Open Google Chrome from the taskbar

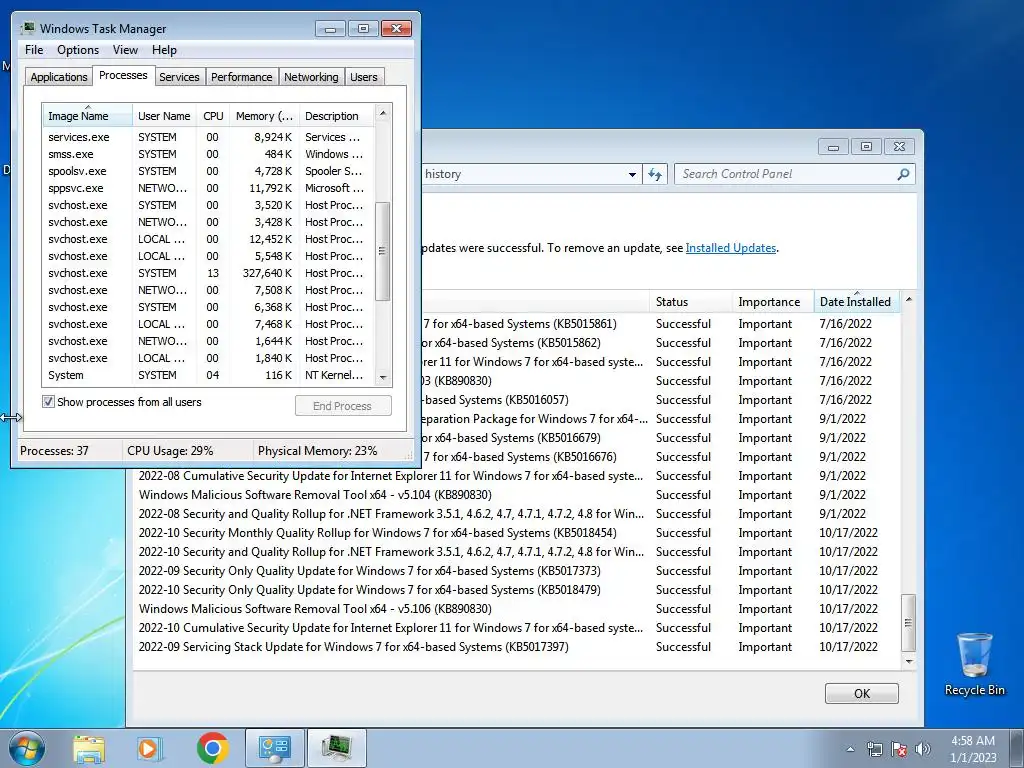213,748
